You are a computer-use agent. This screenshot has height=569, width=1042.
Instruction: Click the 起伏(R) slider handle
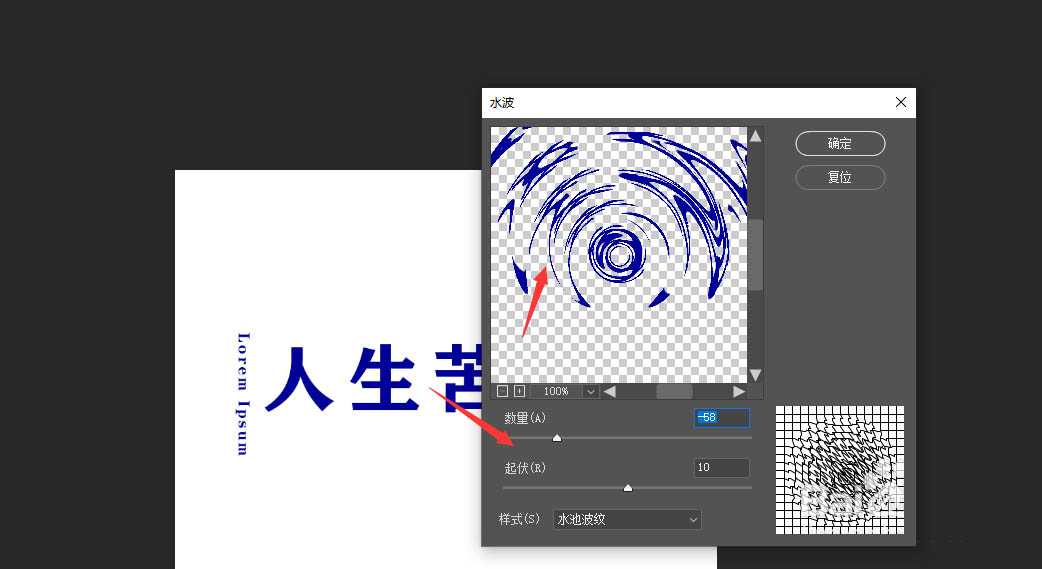pyautogui.click(x=627, y=488)
